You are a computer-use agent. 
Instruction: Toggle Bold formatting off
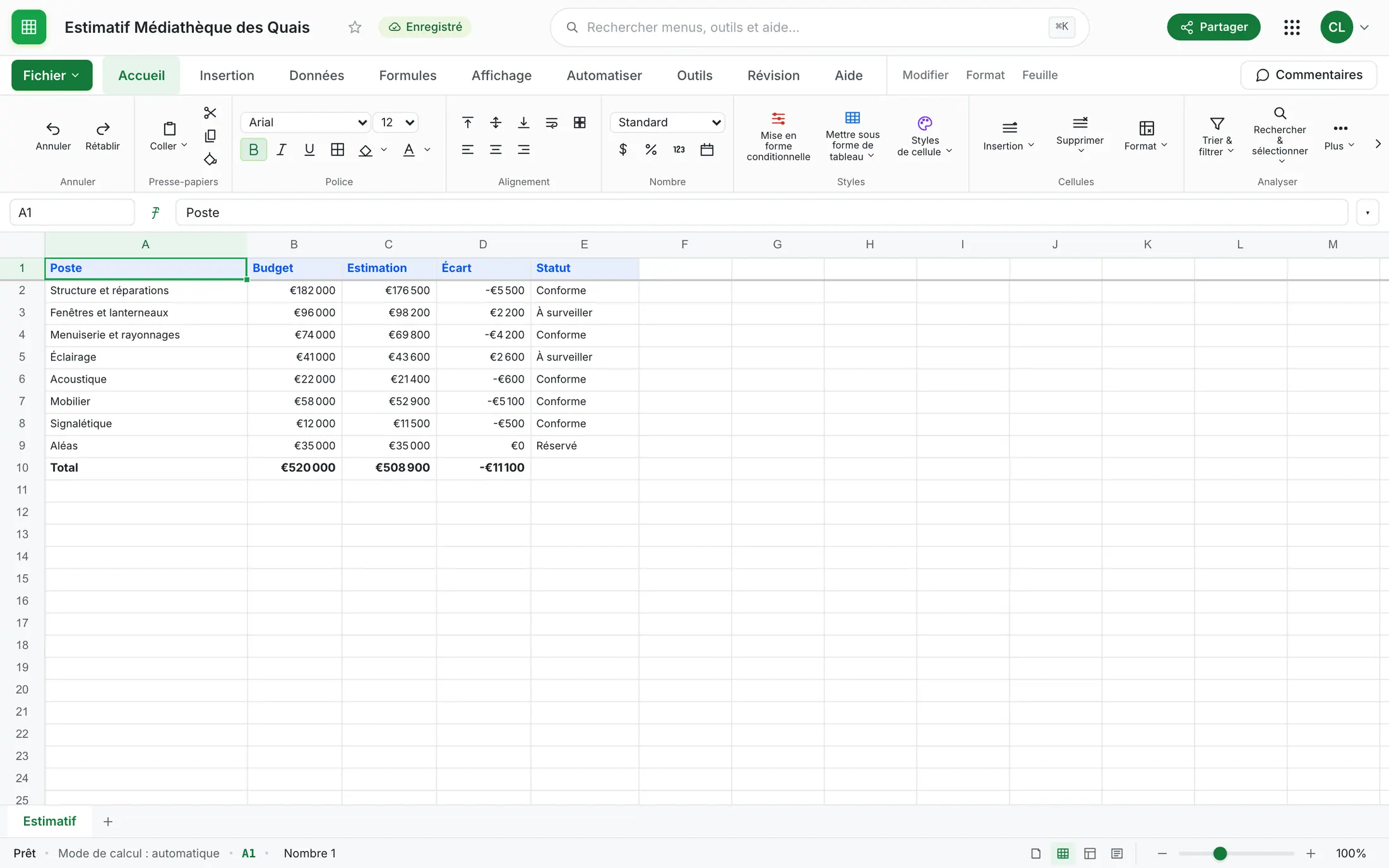(254, 150)
